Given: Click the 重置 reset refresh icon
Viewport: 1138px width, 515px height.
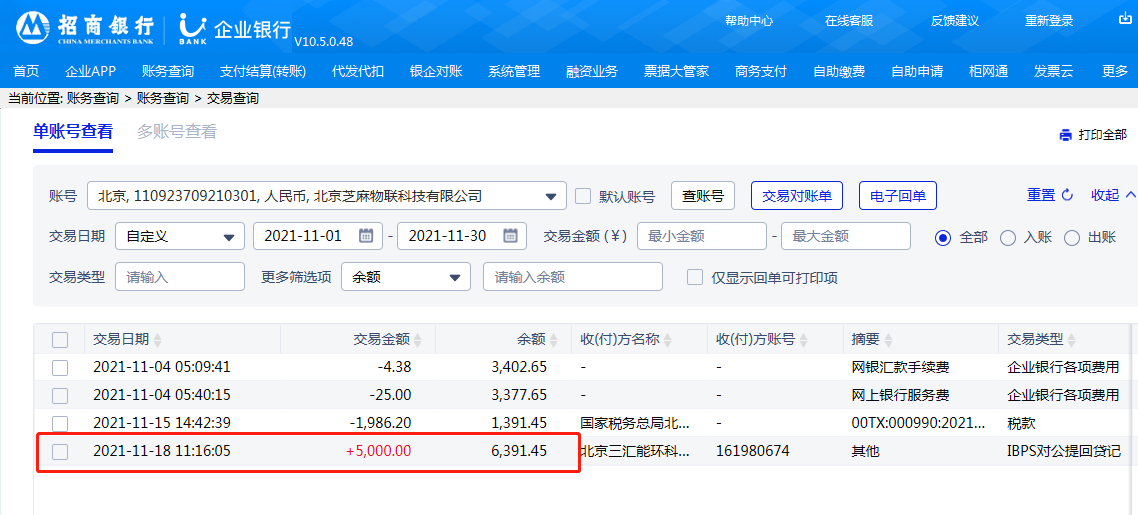Looking at the screenshot, I should (x=1067, y=195).
